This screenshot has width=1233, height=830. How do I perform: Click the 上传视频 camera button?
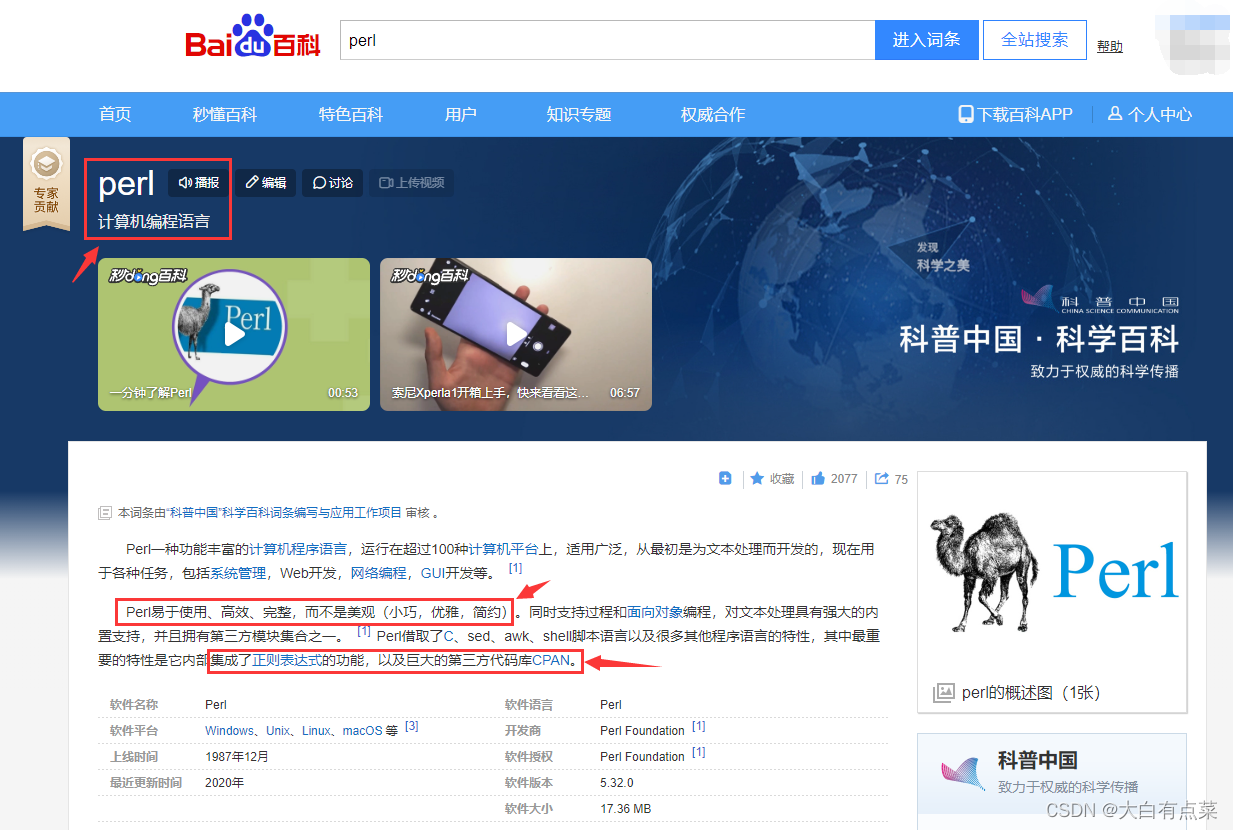[x=412, y=183]
